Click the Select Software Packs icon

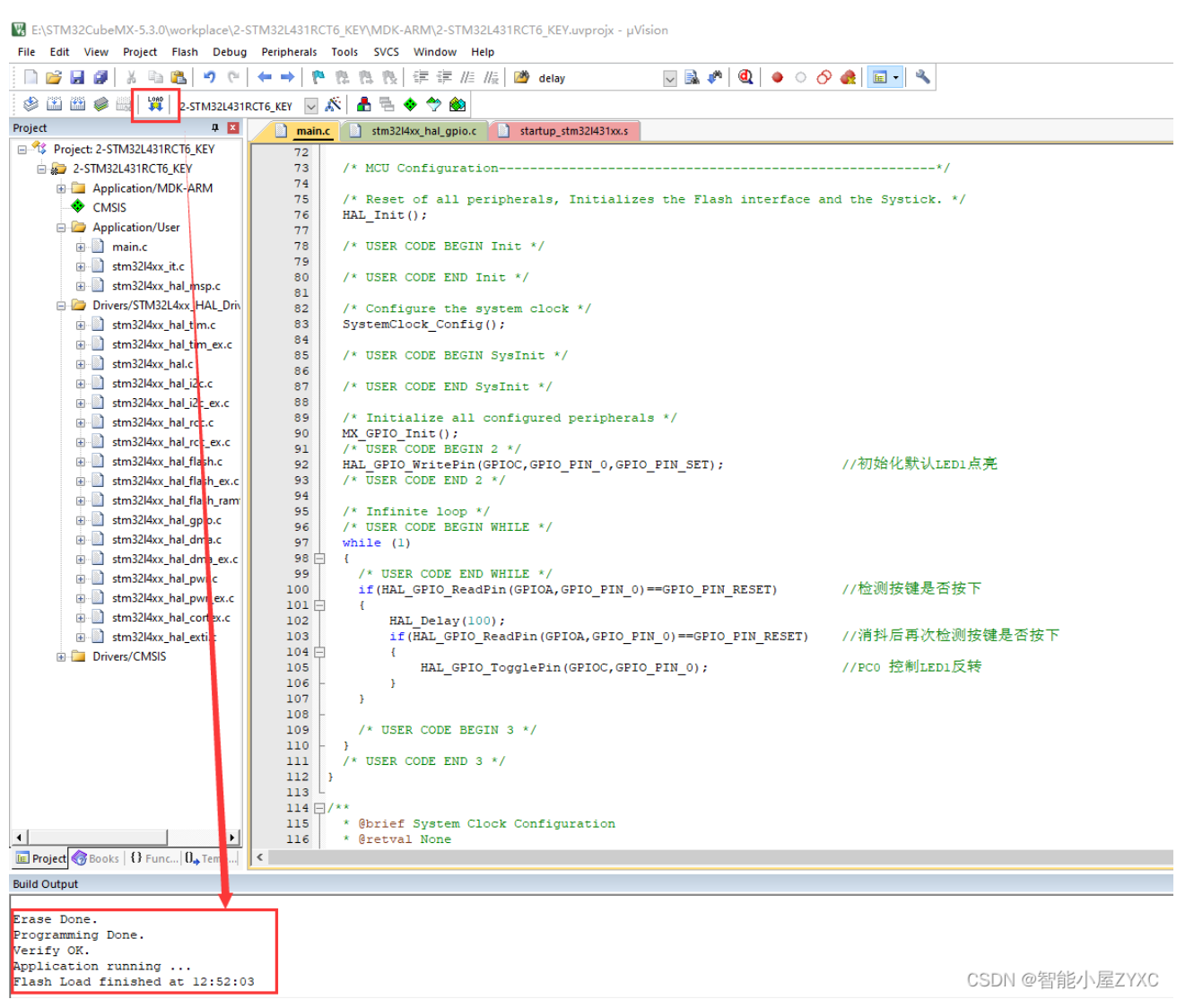[433, 105]
